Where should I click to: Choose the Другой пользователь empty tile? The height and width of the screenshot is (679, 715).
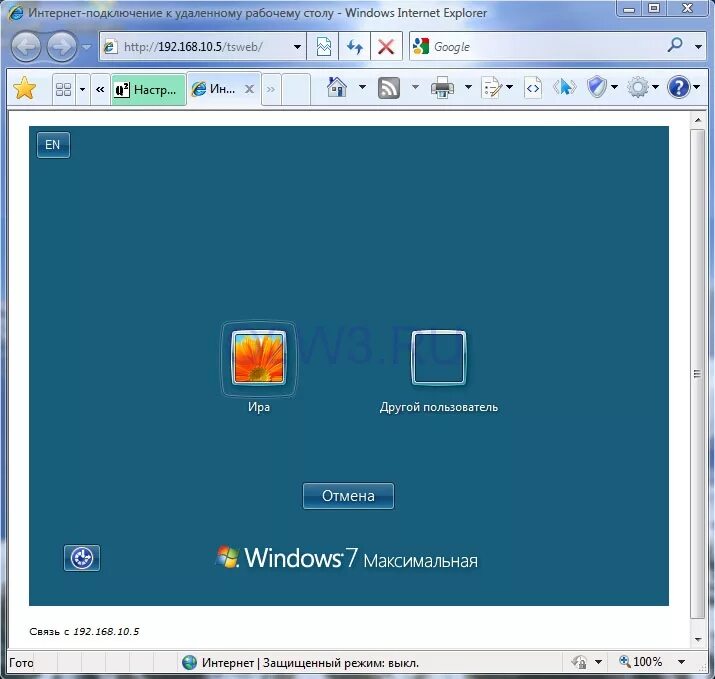click(x=439, y=358)
